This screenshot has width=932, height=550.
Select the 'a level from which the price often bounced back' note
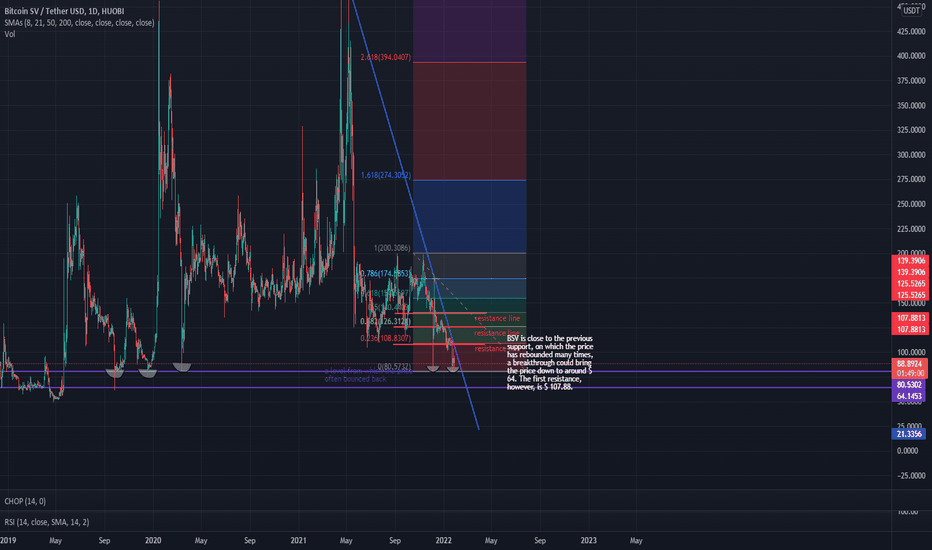coord(368,375)
